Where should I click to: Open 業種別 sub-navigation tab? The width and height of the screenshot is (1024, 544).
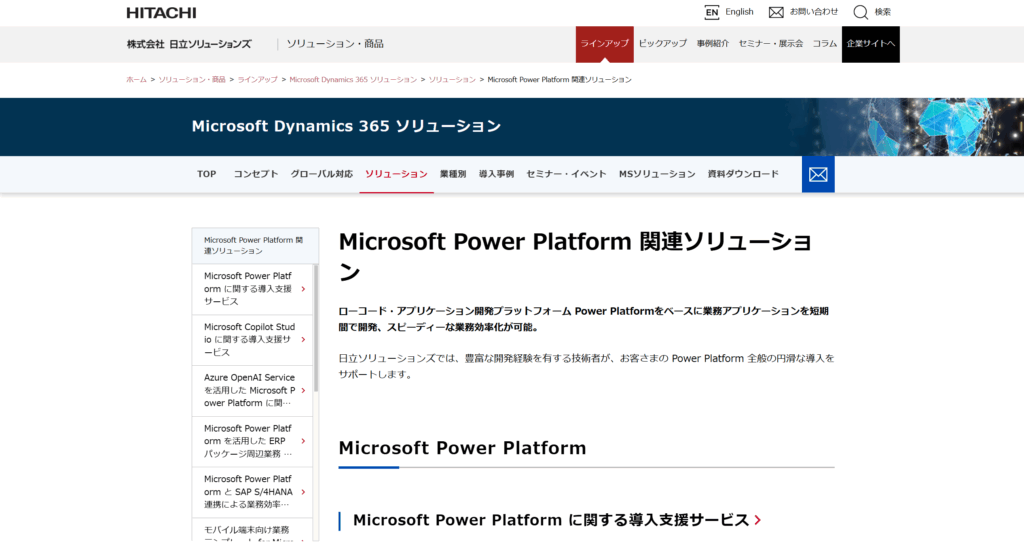coord(453,174)
